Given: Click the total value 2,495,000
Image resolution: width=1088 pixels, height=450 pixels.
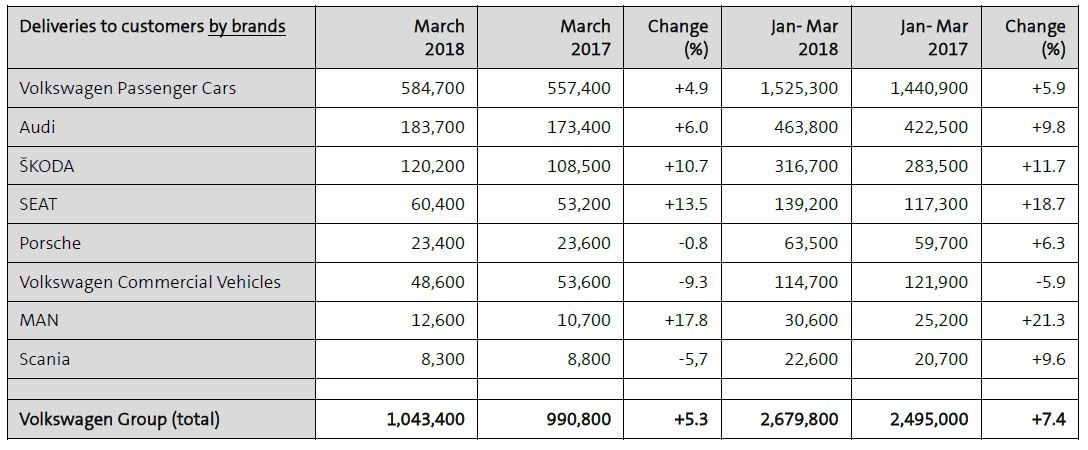Looking at the screenshot, I should 929,420.
